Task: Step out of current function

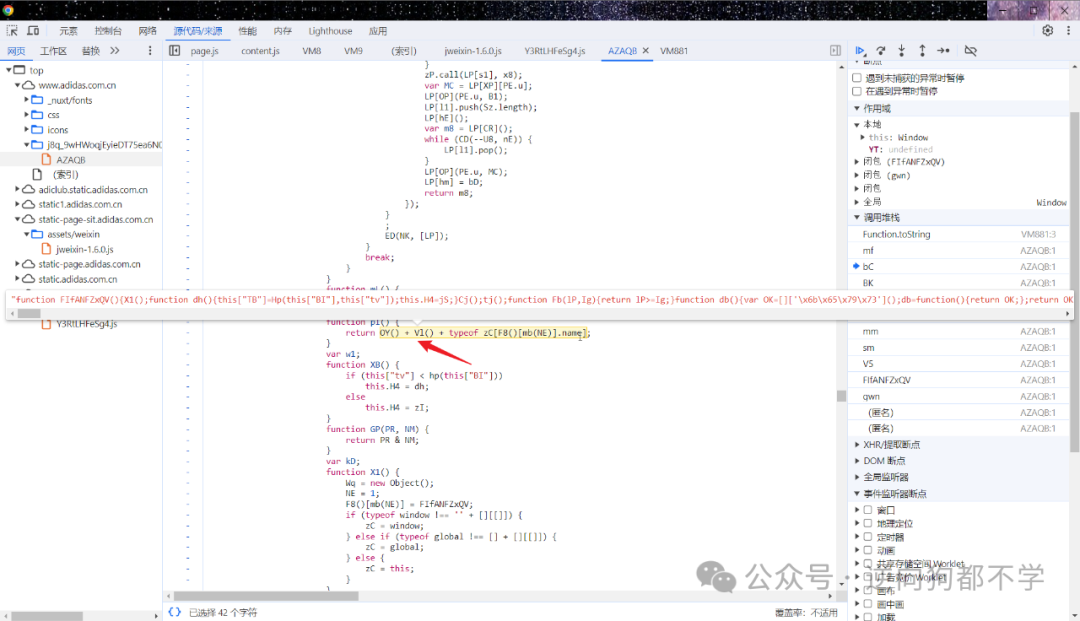Action: click(922, 51)
